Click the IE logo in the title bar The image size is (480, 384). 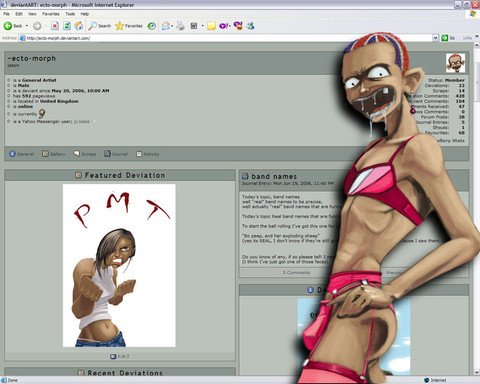[4, 5]
